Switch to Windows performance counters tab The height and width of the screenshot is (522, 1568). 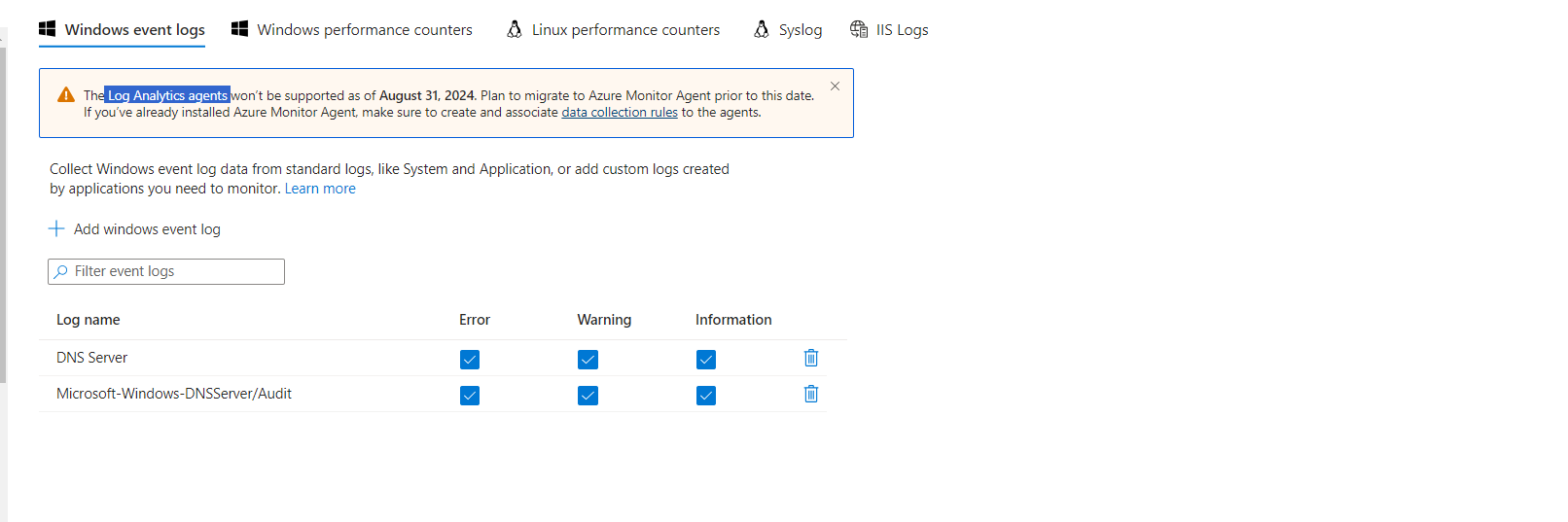[x=351, y=29]
